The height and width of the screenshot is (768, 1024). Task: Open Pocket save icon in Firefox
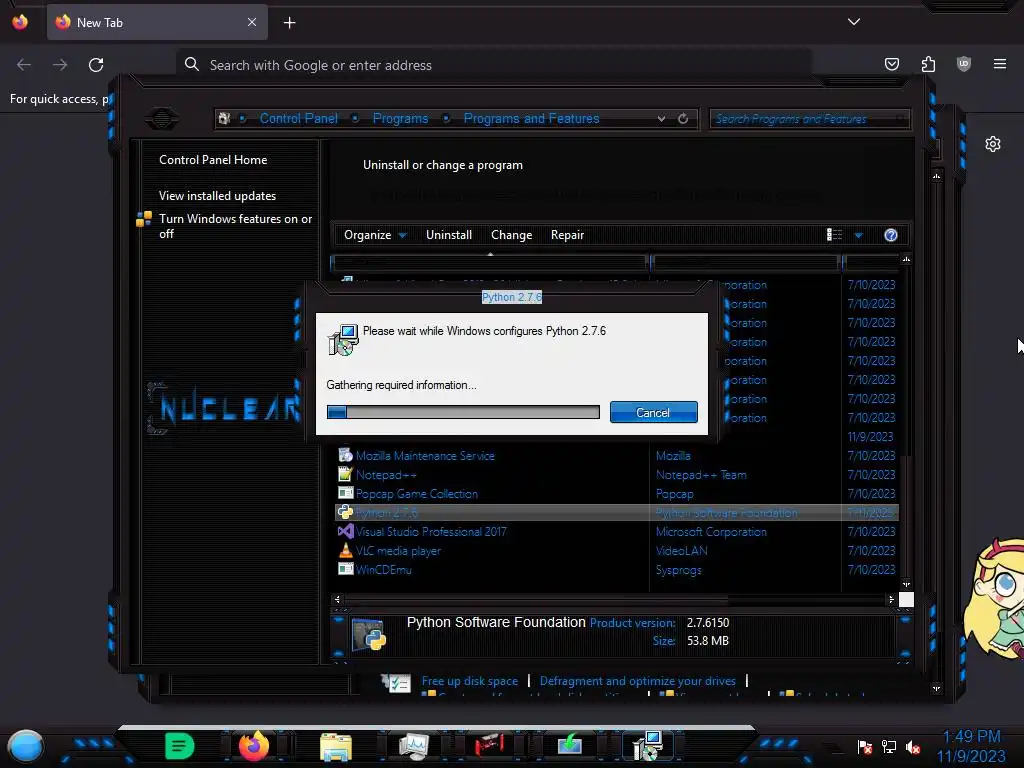coord(891,64)
